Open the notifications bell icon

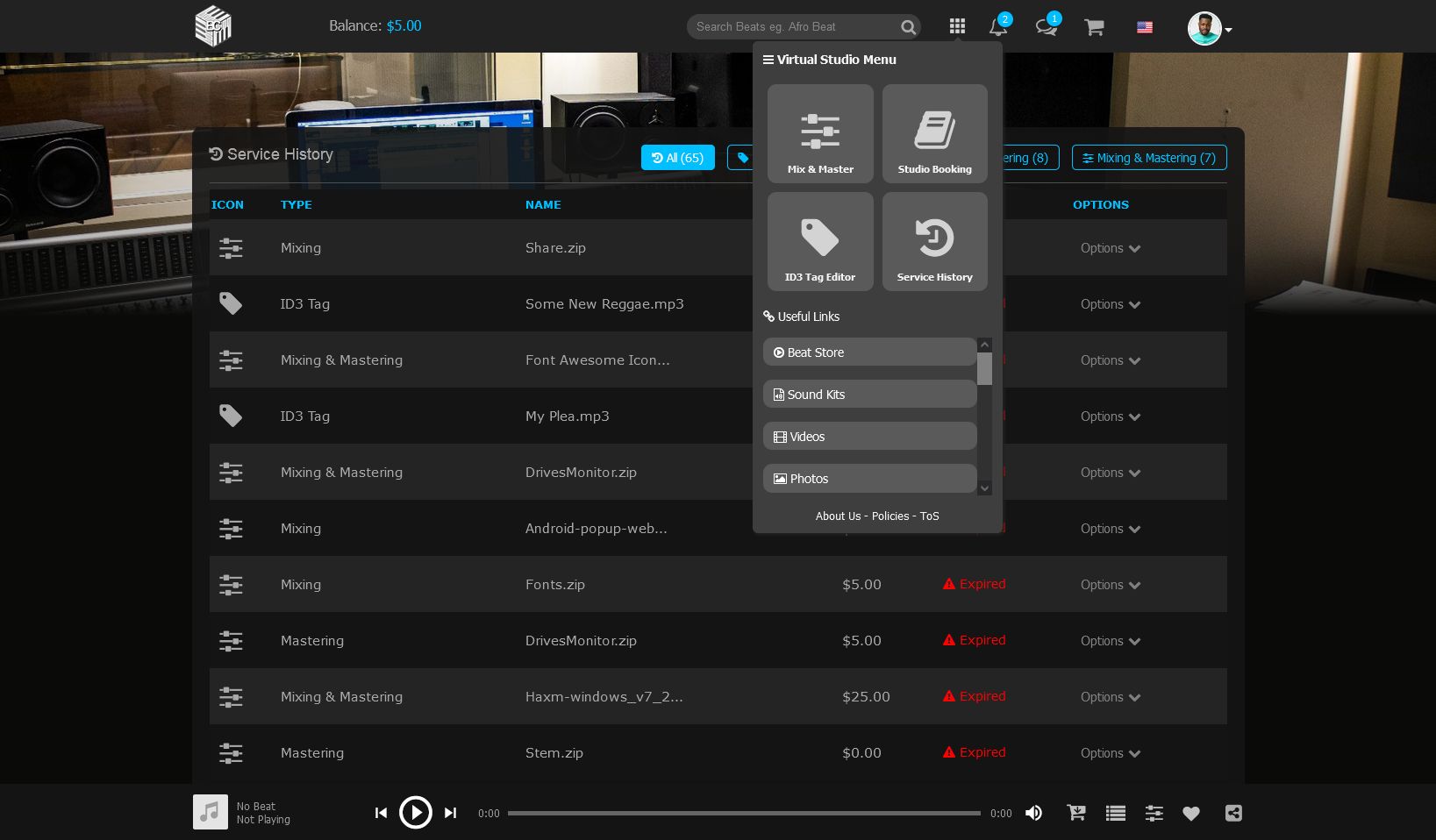click(997, 27)
